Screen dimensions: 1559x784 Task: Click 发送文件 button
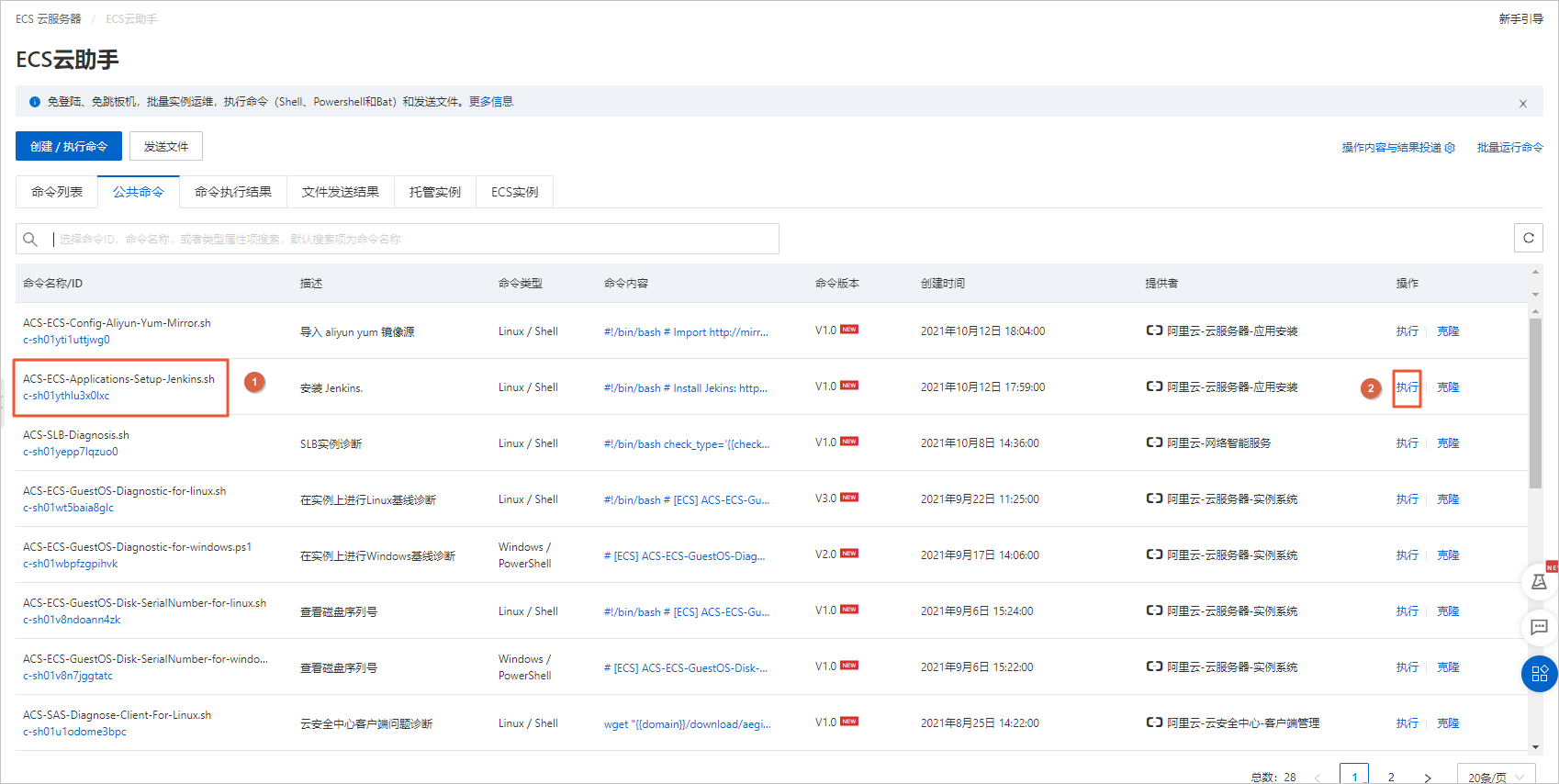click(x=166, y=146)
